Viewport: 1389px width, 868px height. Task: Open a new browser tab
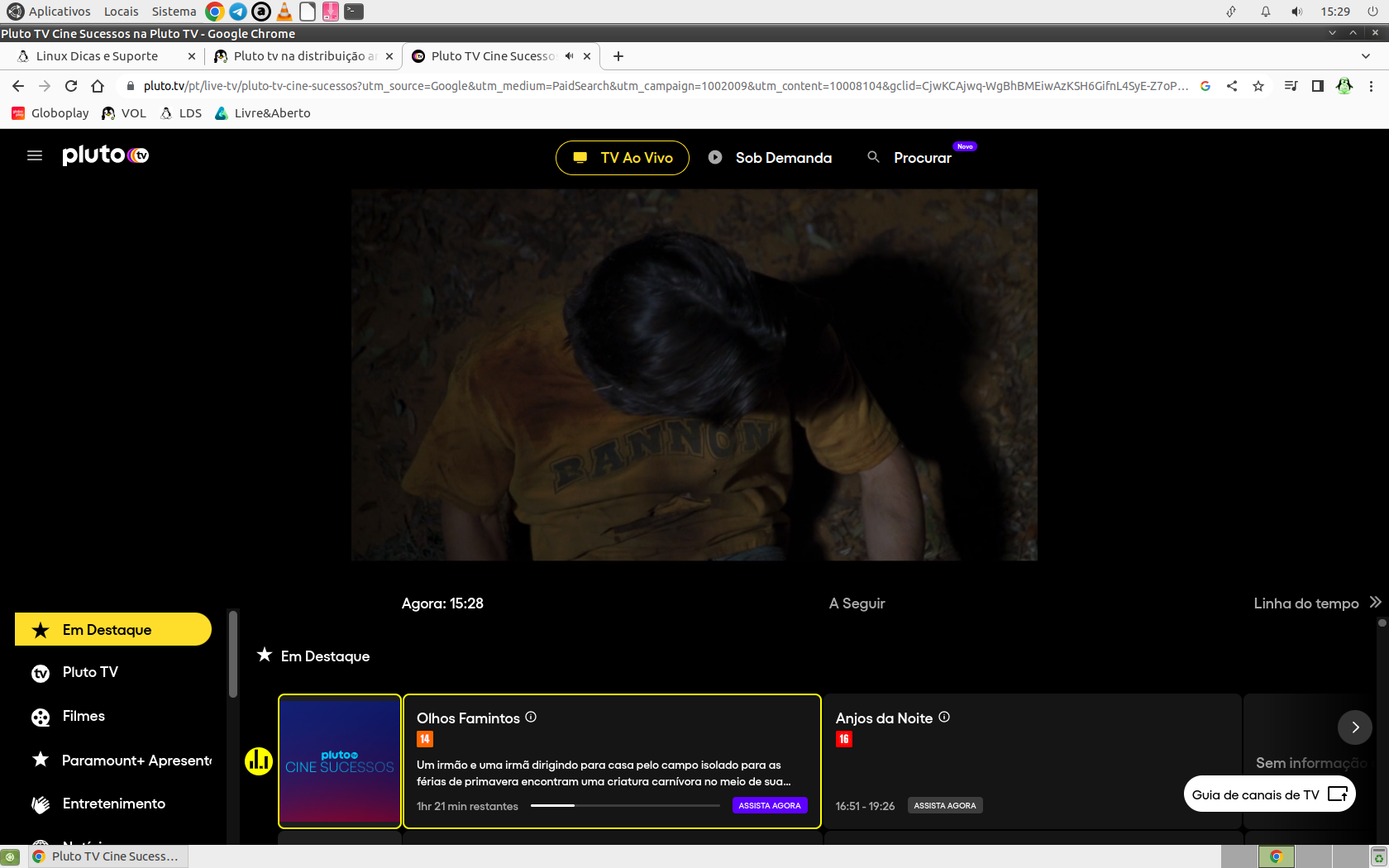click(618, 56)
